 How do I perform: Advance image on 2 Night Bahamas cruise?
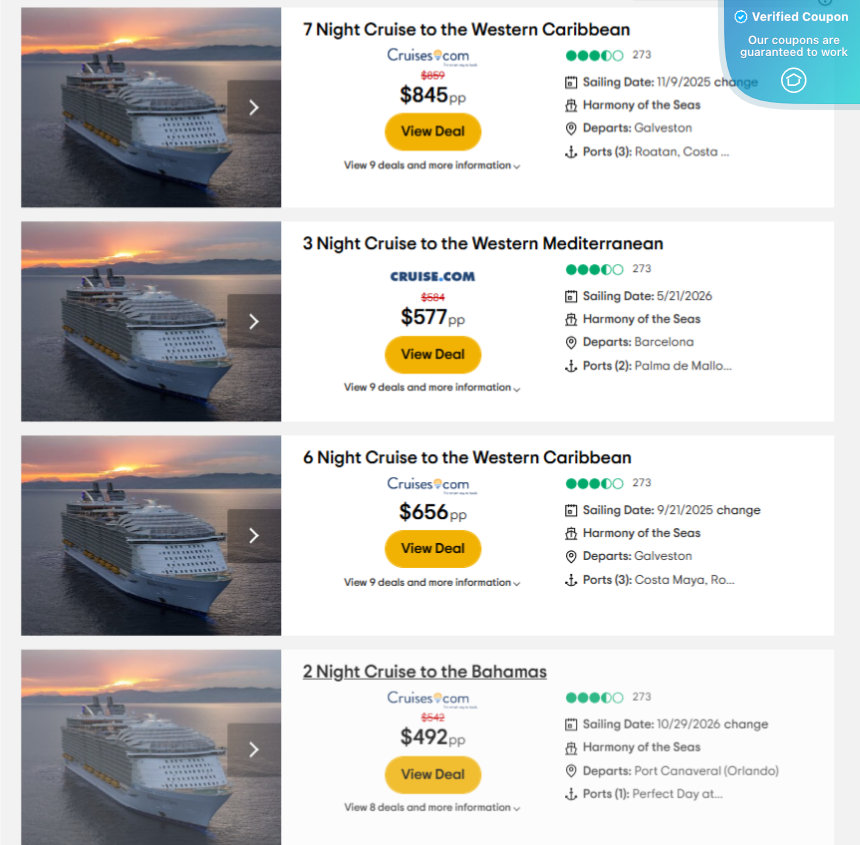[254, 749]
